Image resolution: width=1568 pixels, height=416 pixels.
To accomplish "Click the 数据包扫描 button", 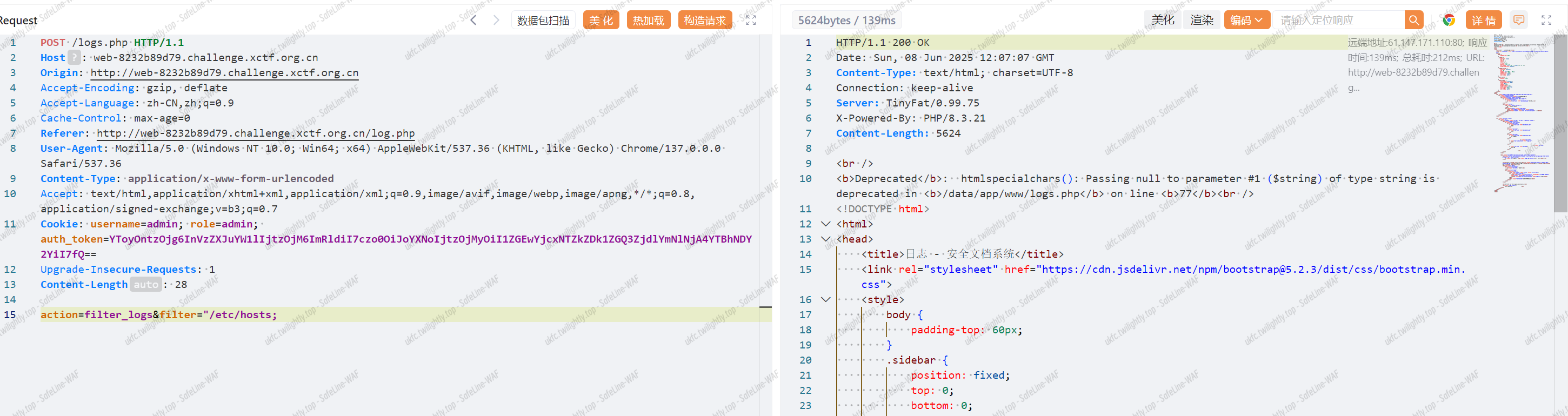I will (x=543, y=20).
